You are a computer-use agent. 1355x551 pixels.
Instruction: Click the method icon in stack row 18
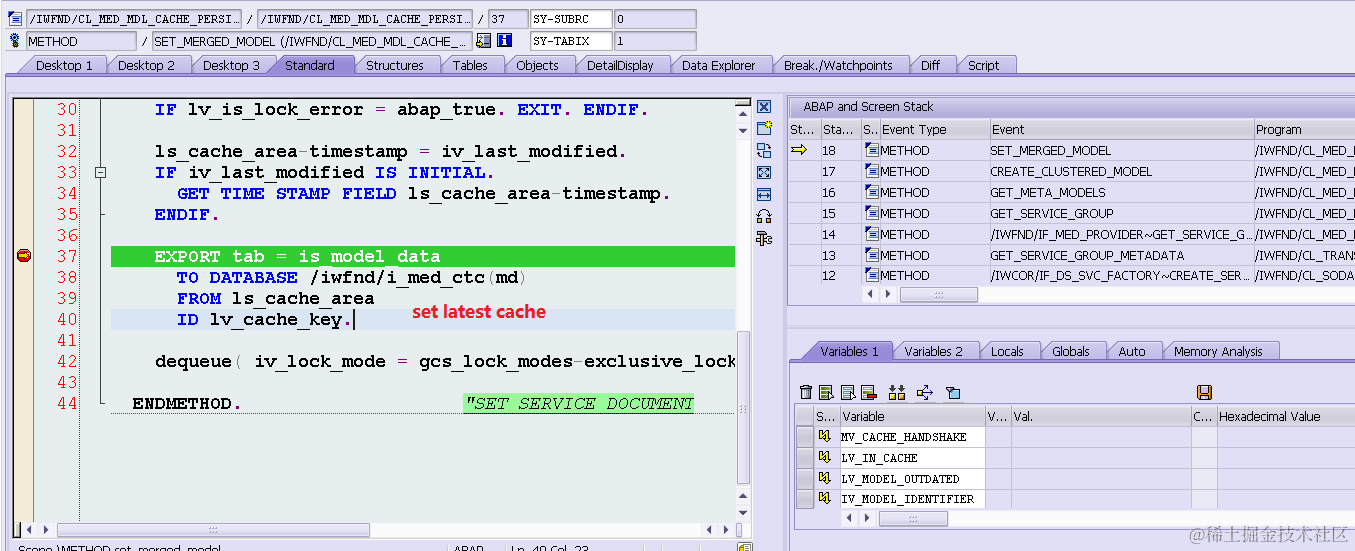872,150
